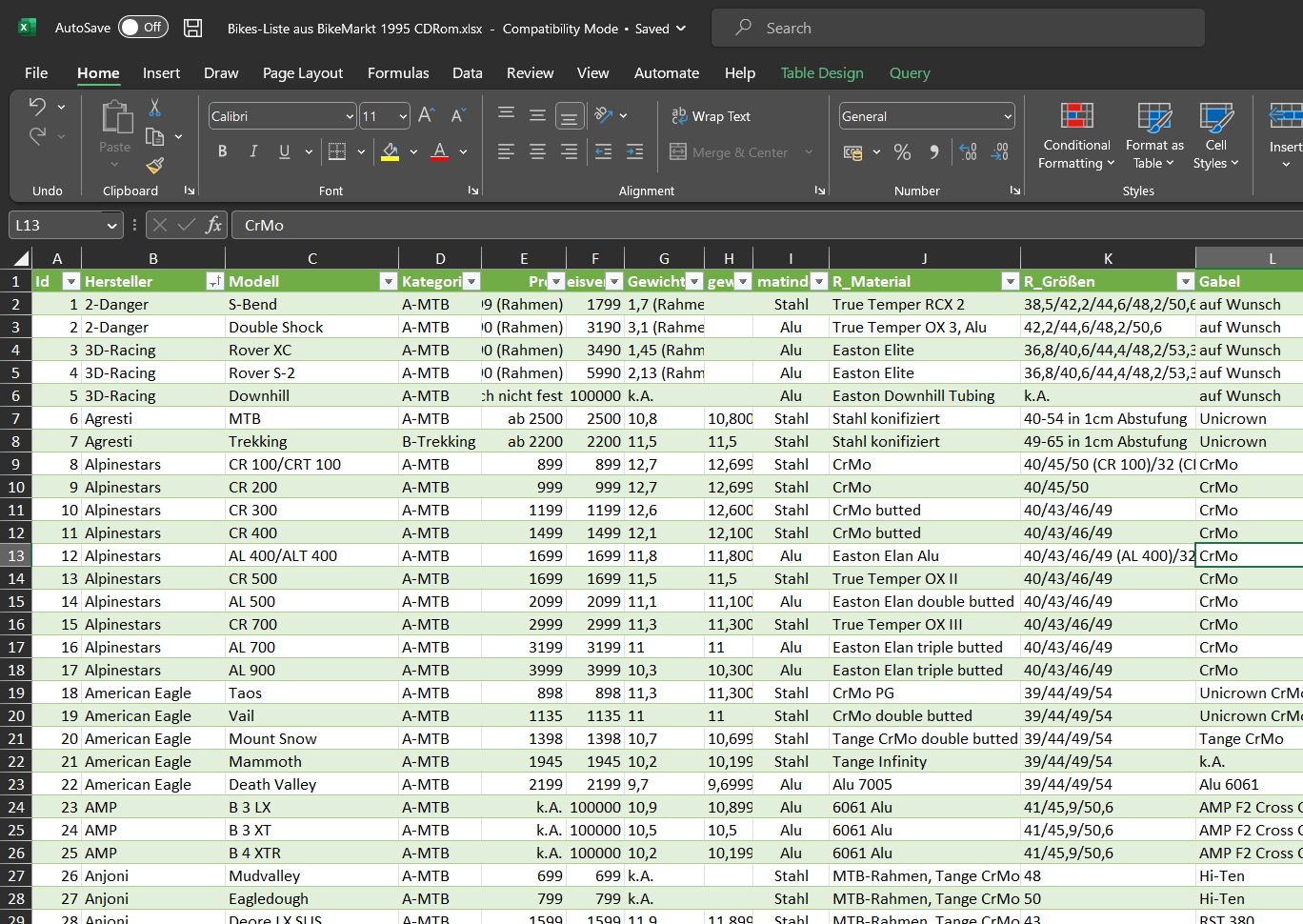Screen dimensions: 1303x924
Task: Click the Save floppy disk icon
Action: coord(192,28)
